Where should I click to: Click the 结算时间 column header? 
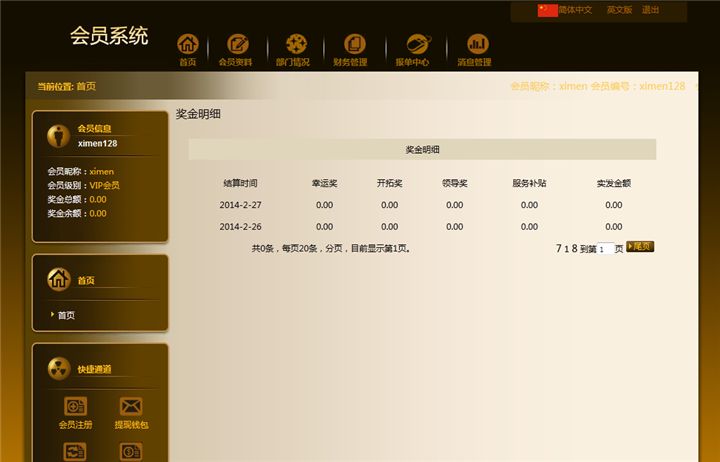tap(240, 183)
